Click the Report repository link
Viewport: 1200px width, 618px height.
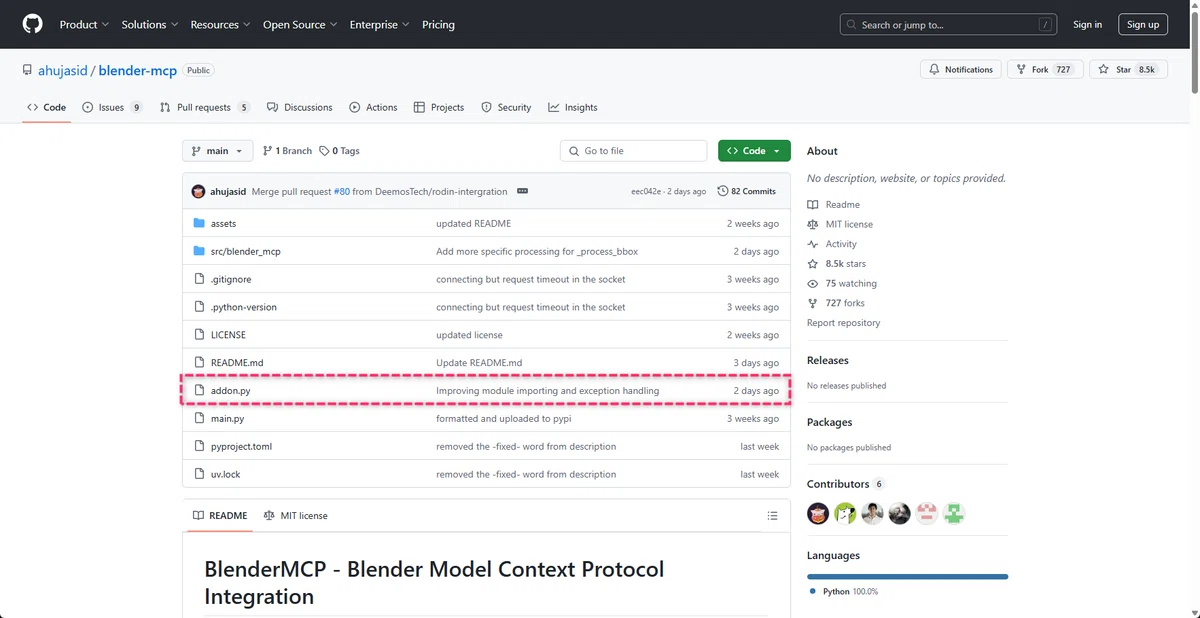click(844, 323)
